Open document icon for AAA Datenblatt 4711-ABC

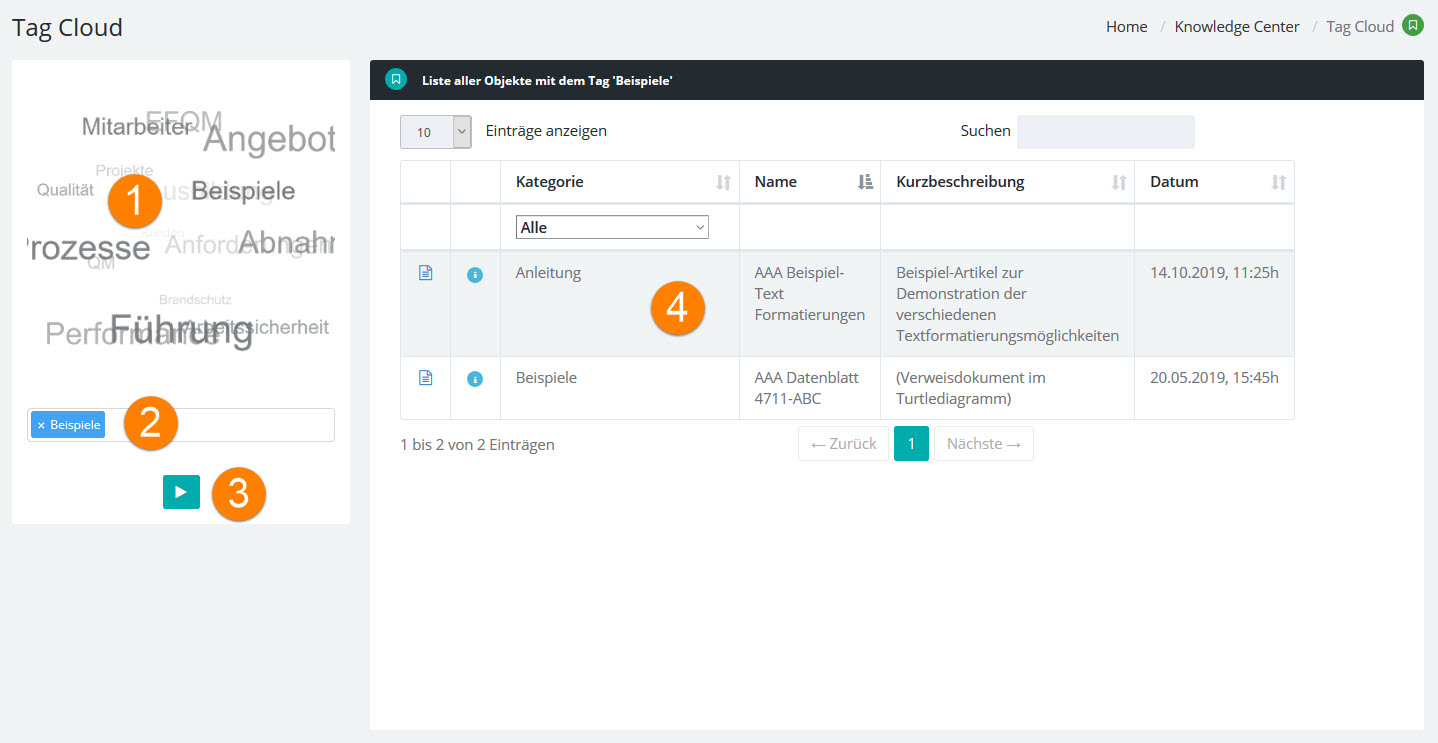point(425,378)
